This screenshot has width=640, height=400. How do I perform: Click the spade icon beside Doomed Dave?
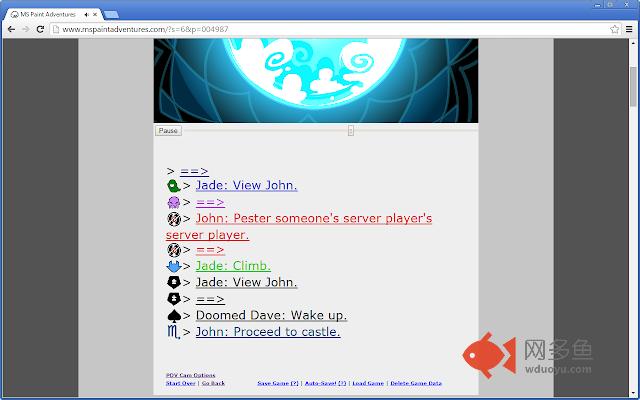[174, 316]
